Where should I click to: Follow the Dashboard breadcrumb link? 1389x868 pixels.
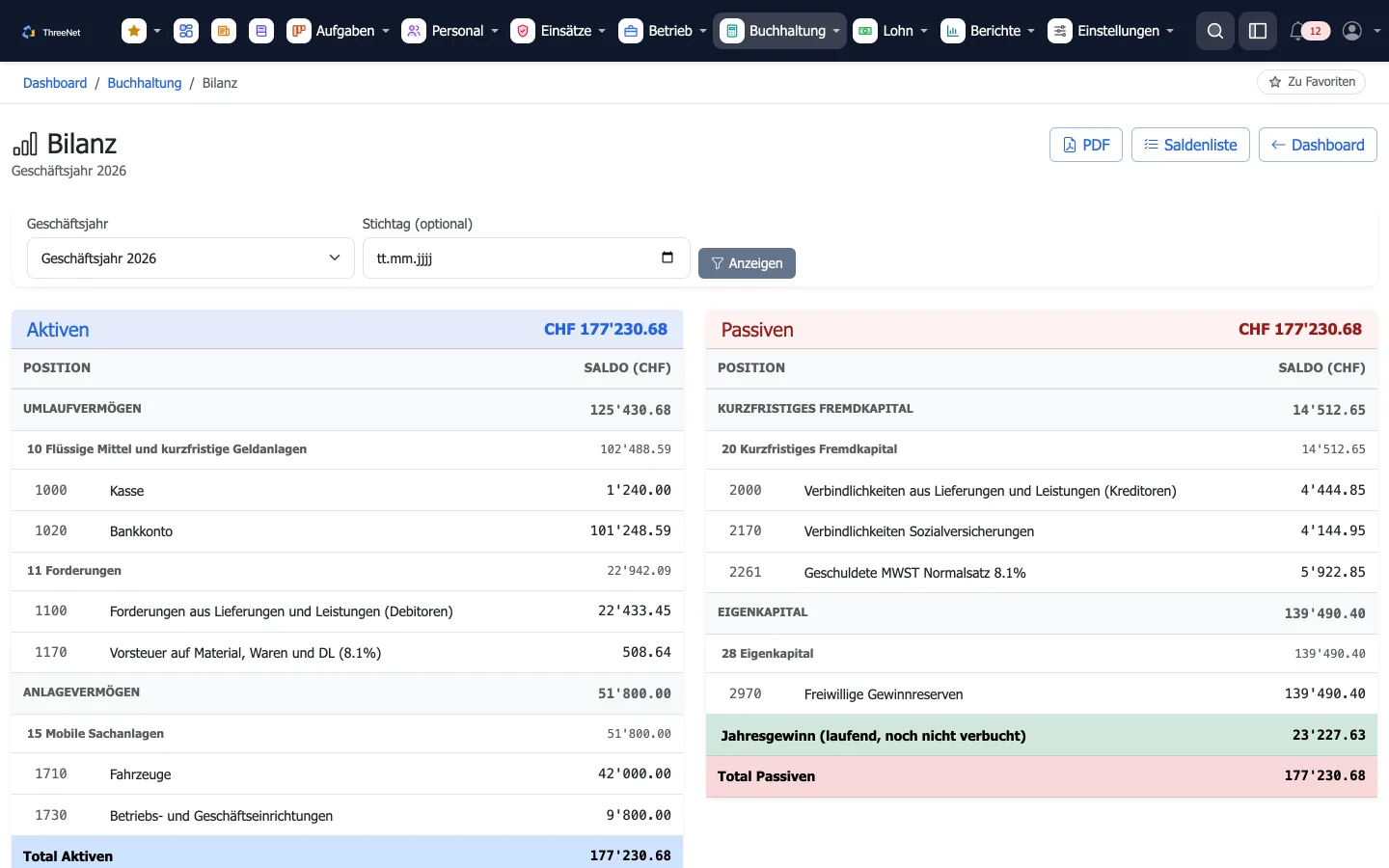coord(55,83)
